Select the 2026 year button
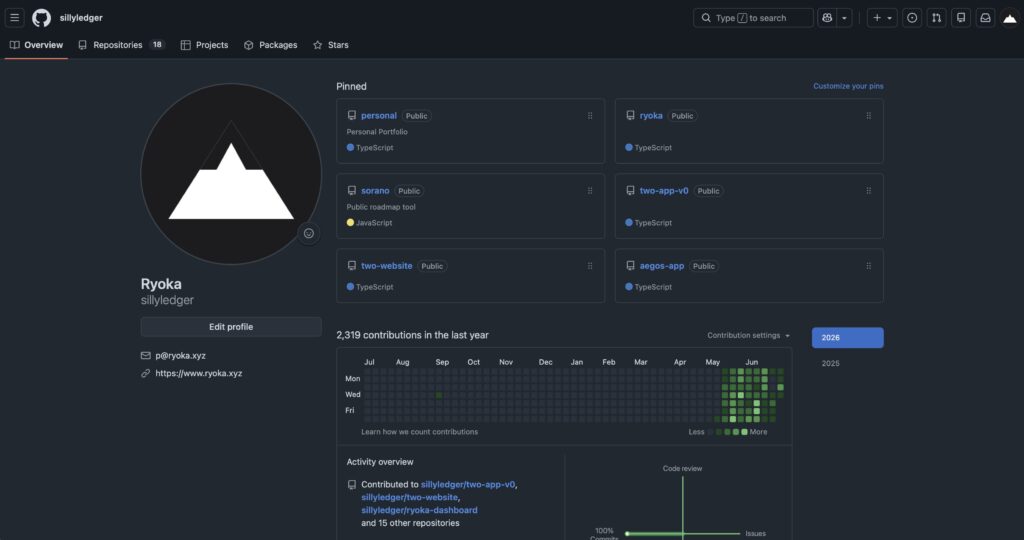Image resolution: width=1024 pixels, height=540 pixels. pos(847,338)
